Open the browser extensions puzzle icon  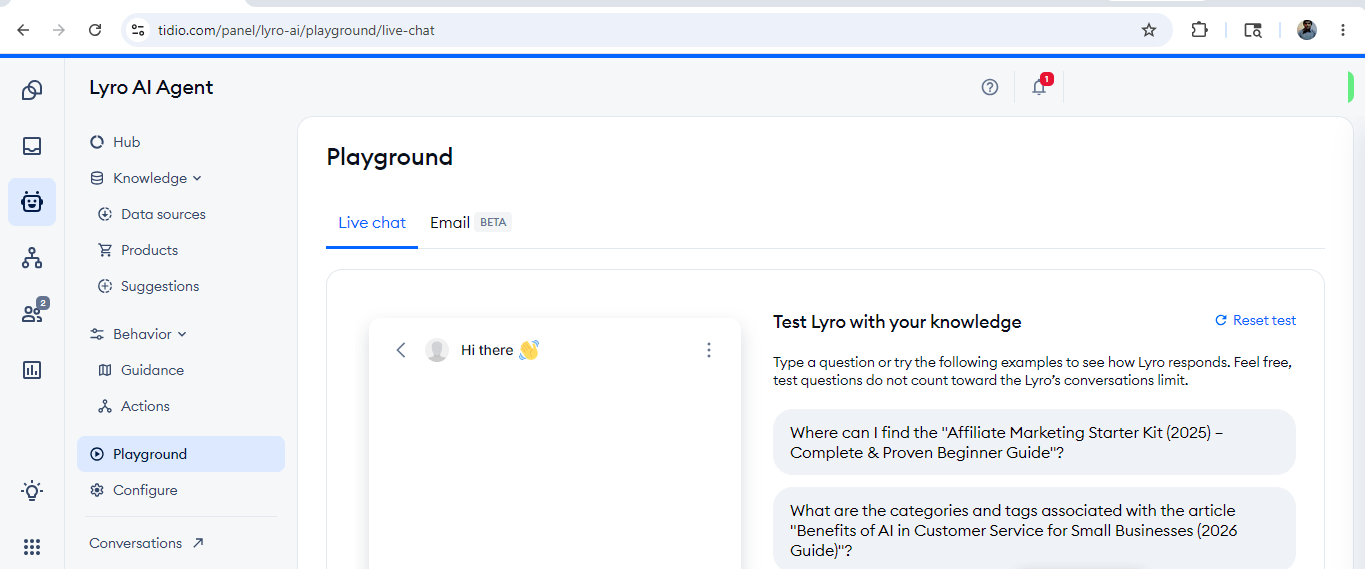(x=1199, y=30)
